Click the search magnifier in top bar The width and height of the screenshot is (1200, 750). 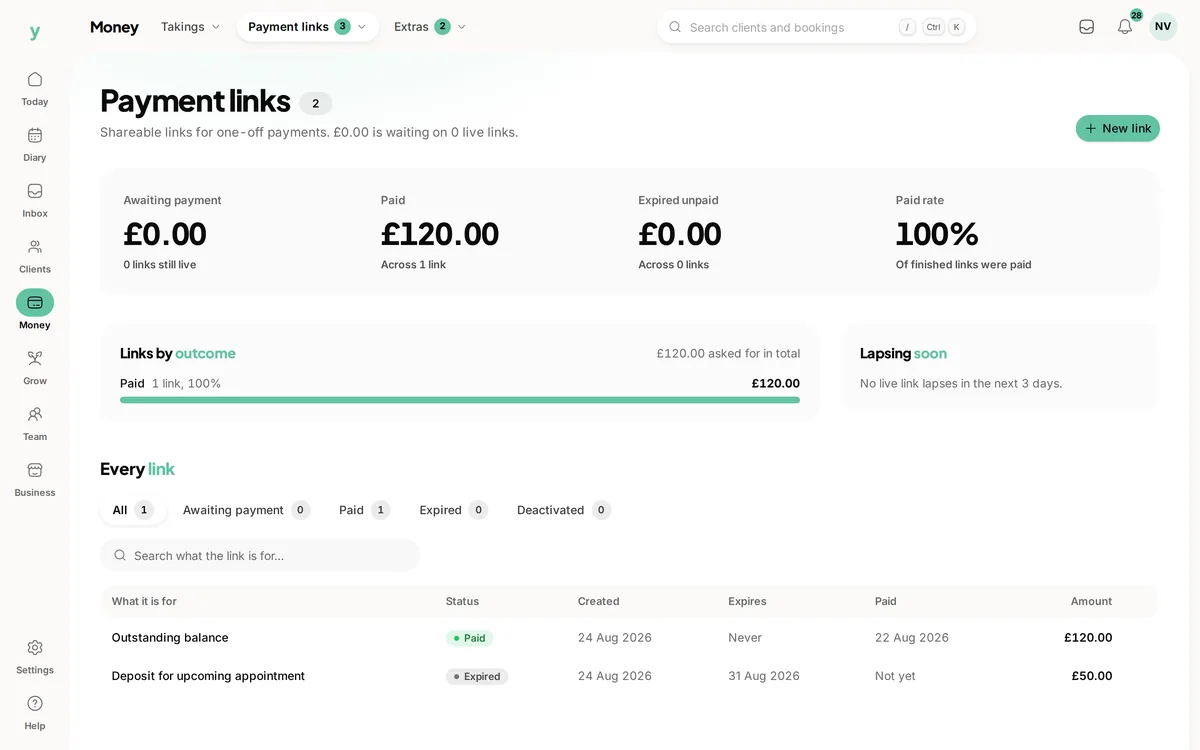[675, 27]
